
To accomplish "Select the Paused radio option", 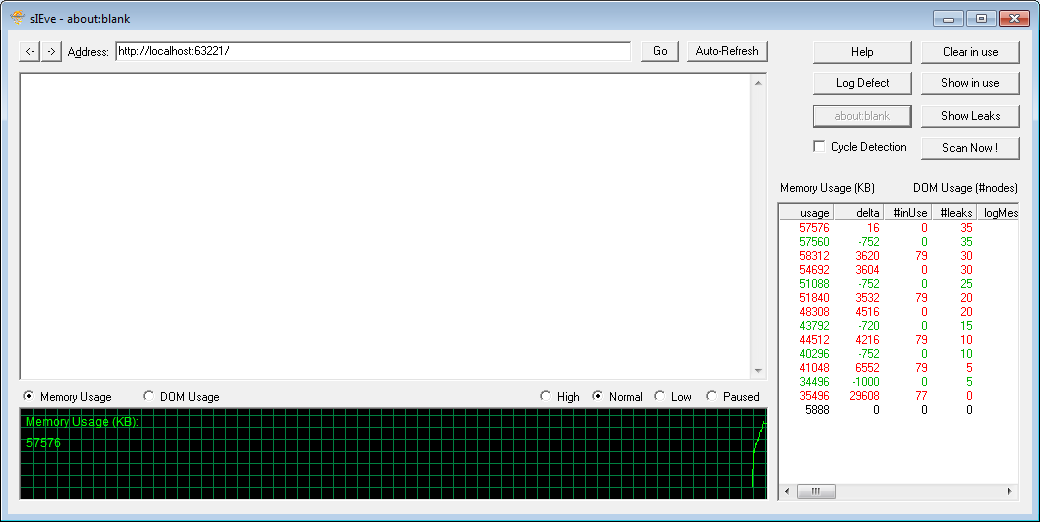I will (712, 396).
